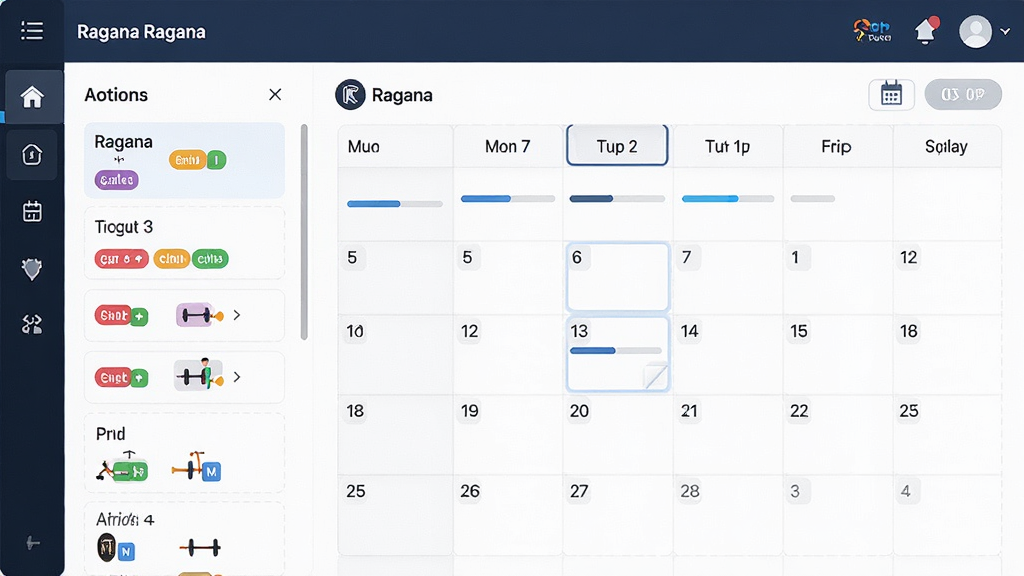Select the Mon 7 column header

507,146
